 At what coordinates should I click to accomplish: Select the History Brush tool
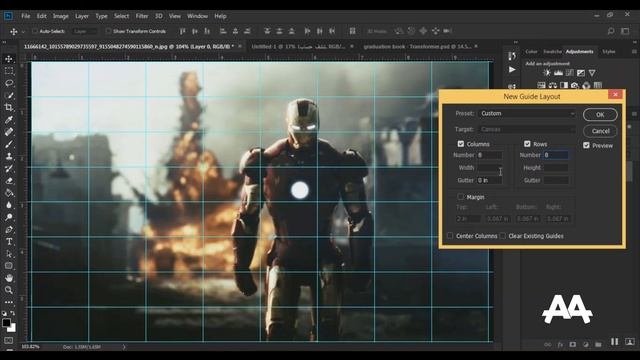click(x=9, y=169)
